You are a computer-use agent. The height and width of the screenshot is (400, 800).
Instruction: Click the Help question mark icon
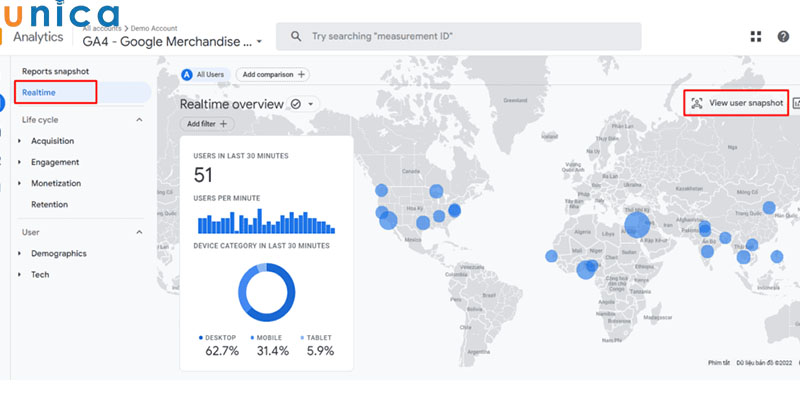[x=783, y=36]
